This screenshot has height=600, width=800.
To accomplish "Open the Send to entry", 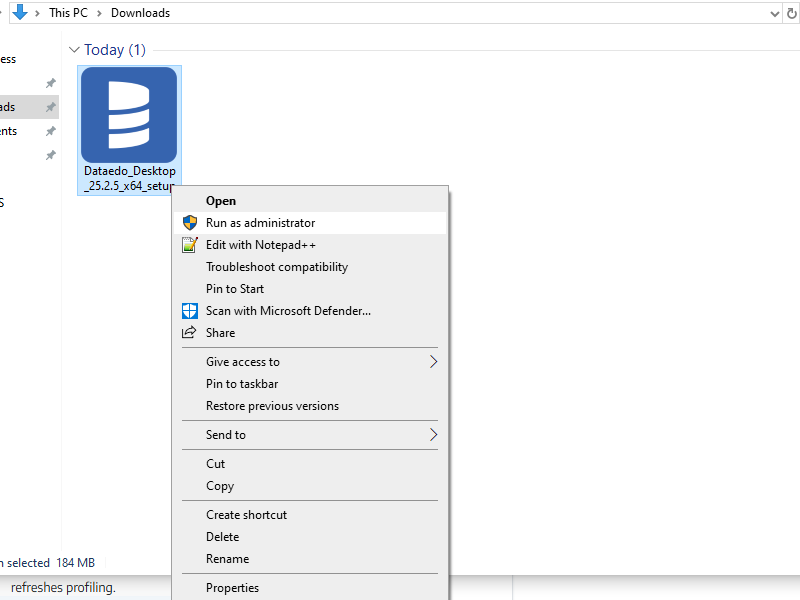I will [x=310, y=435].
